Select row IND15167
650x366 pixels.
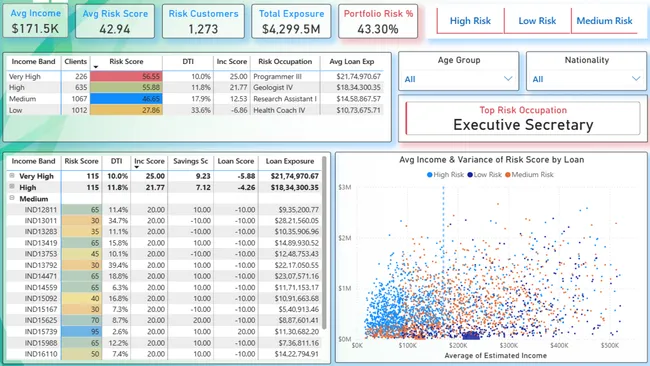[164, 309]
